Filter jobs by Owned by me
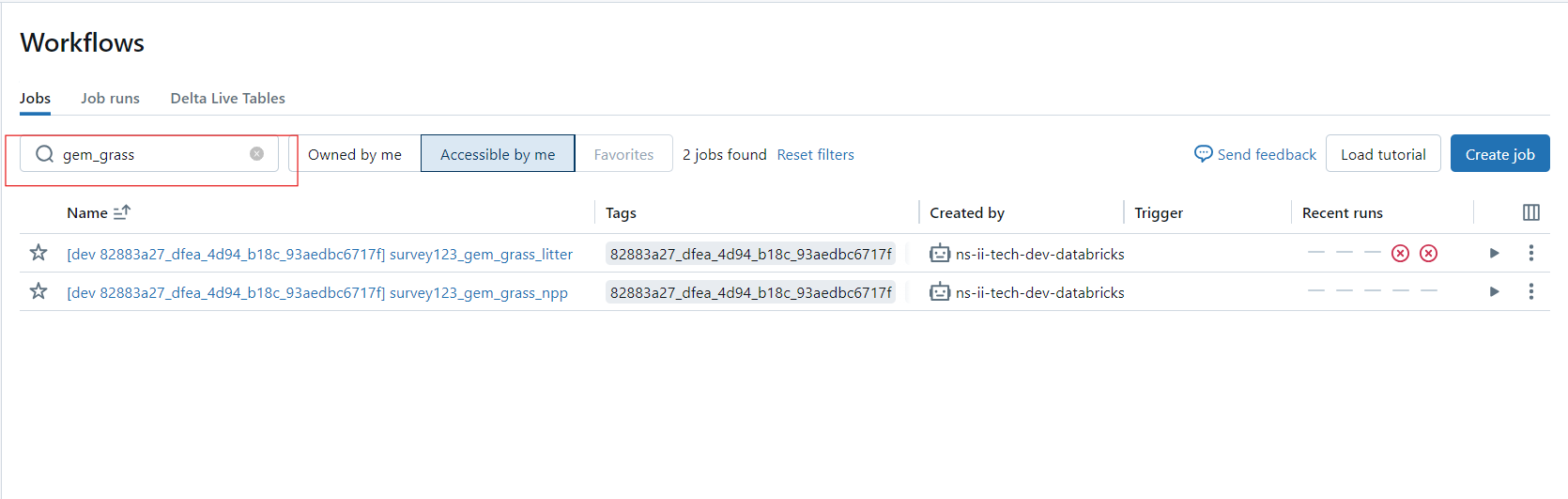1568x499 pixels. tap(355, 154)
